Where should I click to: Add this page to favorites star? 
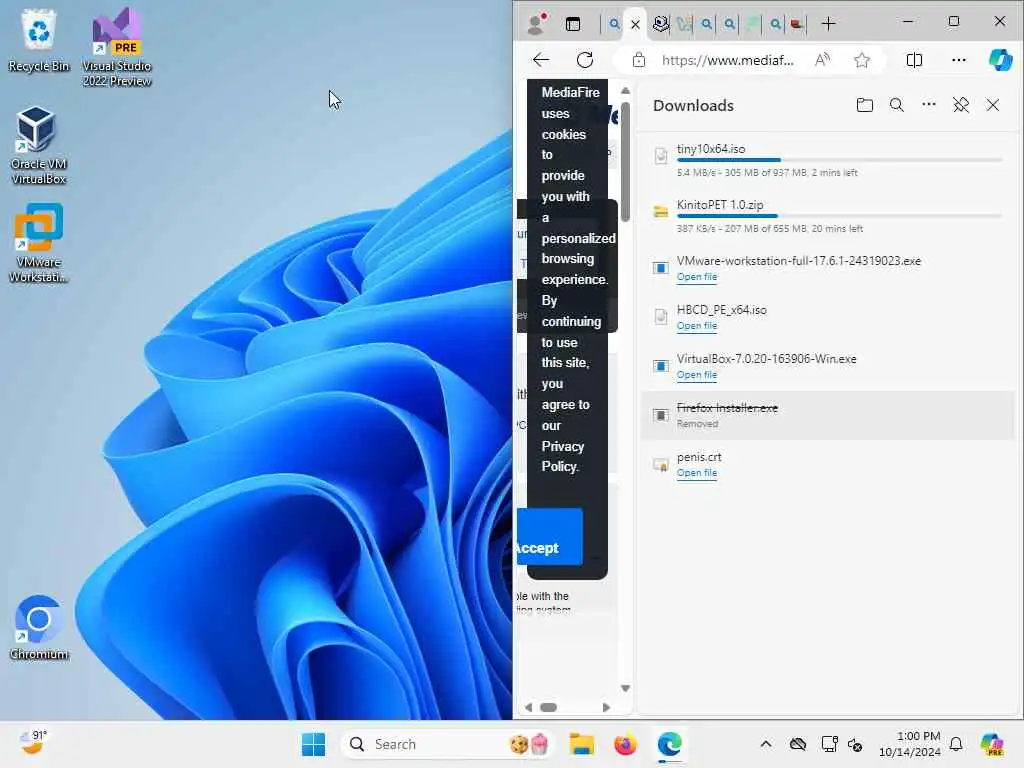862,60
